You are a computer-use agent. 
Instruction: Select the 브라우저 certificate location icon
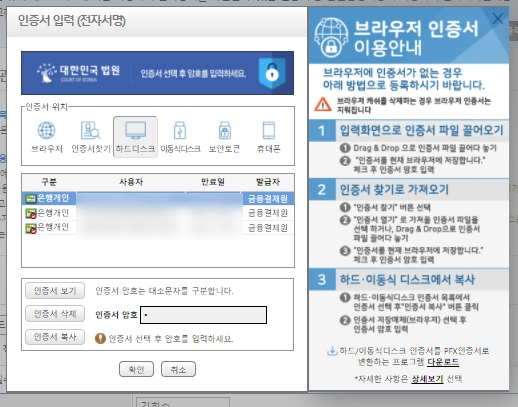pos(46,137)
